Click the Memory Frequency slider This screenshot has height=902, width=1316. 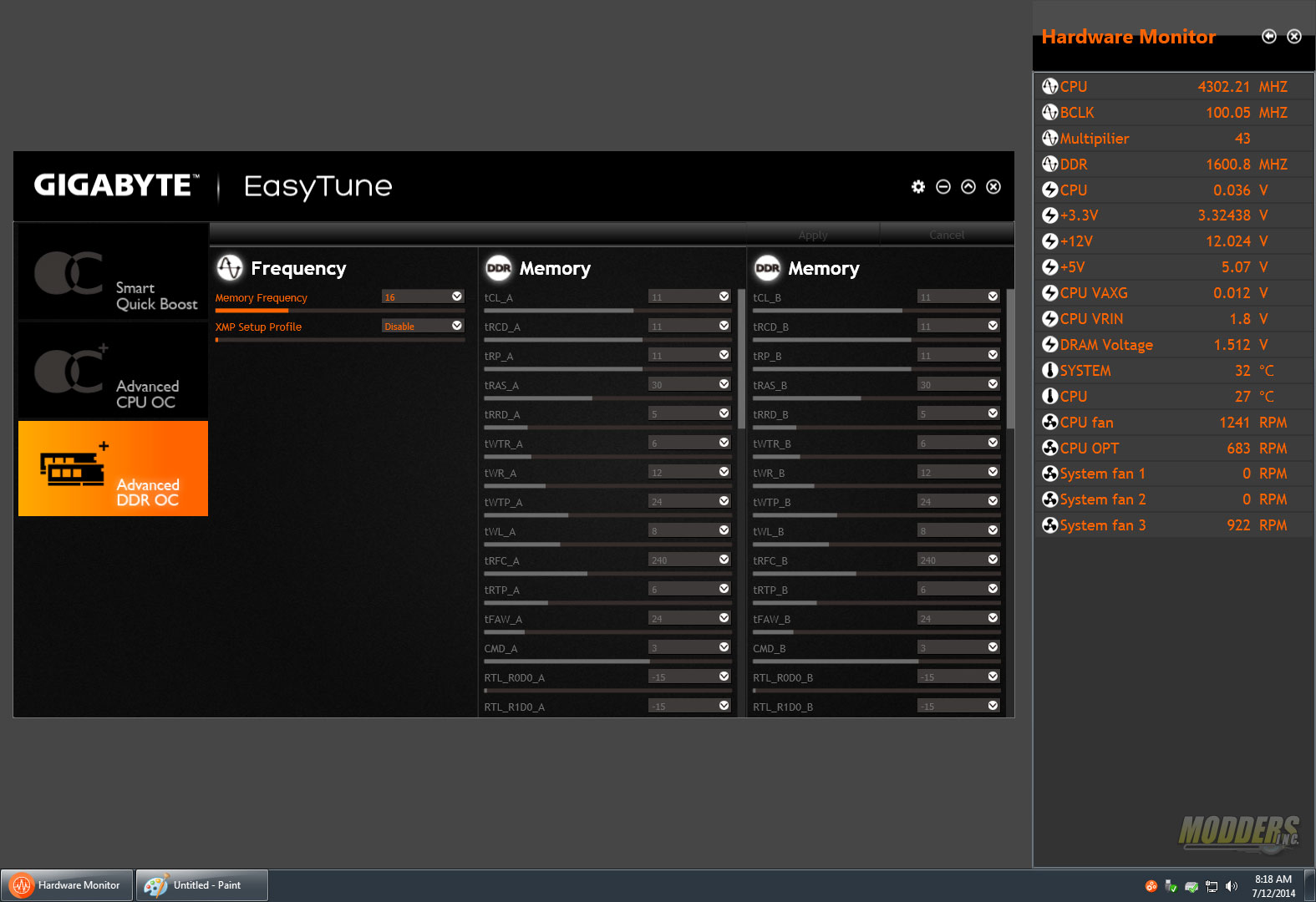point(340,311)
